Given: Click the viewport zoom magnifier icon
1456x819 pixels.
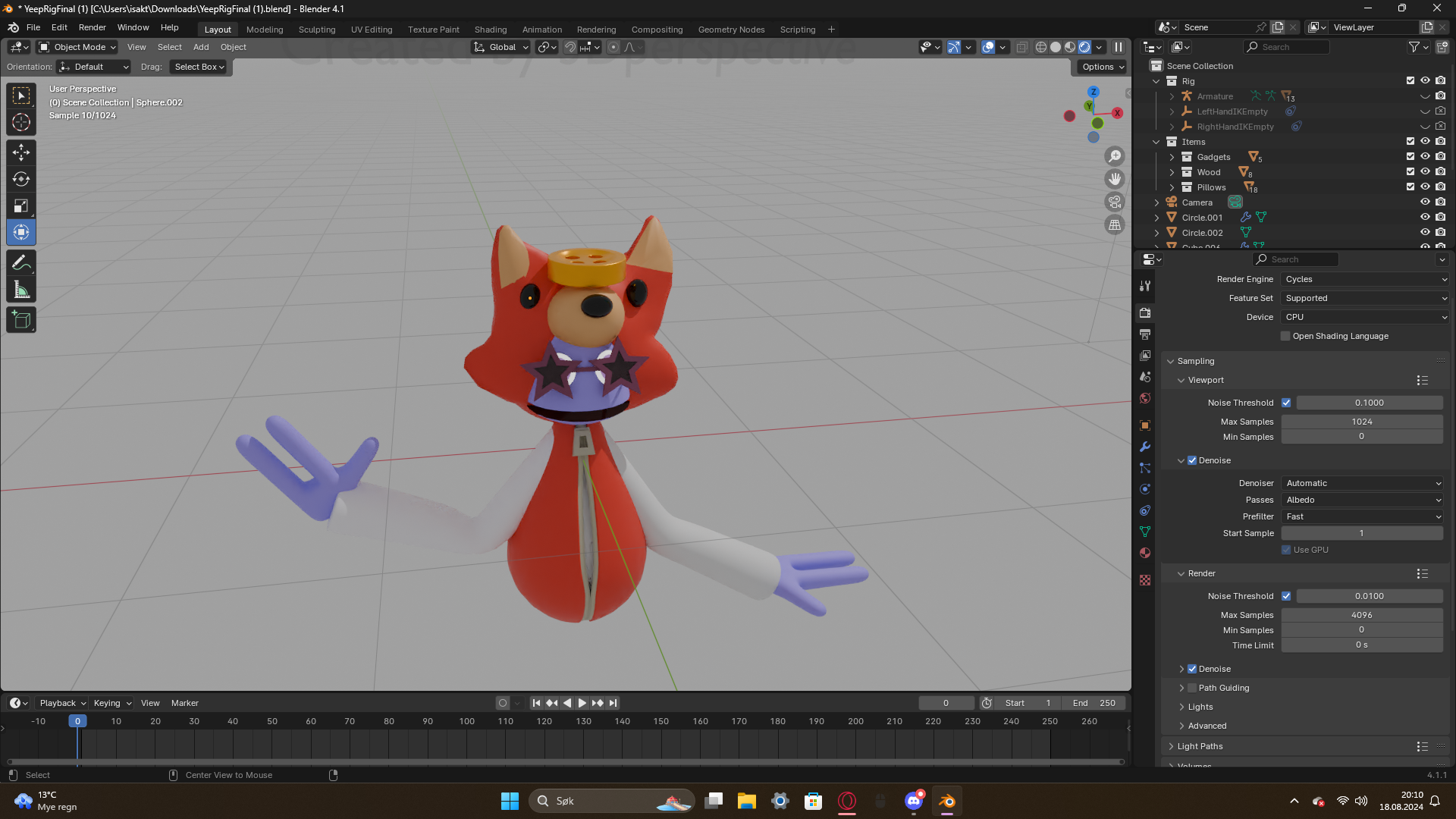Looking at the screenshot, I should [x=1115, y=156].
